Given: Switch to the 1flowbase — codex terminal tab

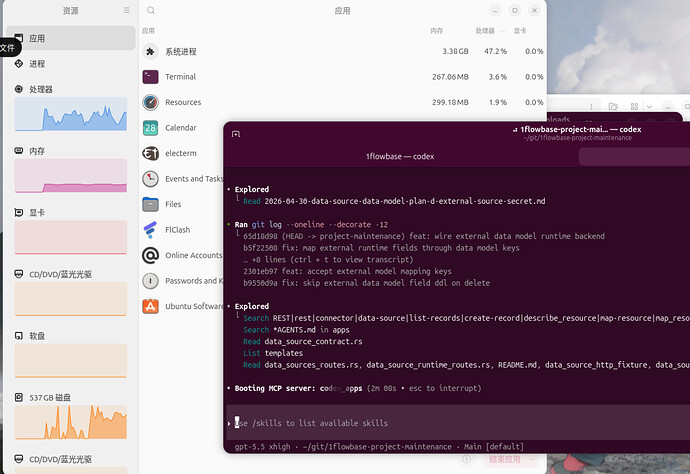Looking at the screenshot, I should coord(400,156).
